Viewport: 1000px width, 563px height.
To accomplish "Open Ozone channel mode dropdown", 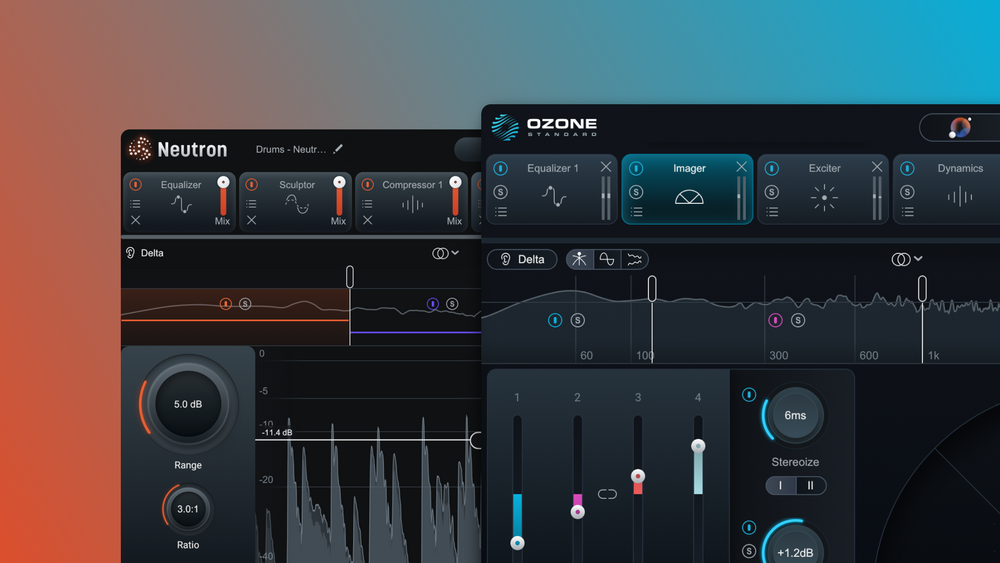I will (x=907, y=259).
